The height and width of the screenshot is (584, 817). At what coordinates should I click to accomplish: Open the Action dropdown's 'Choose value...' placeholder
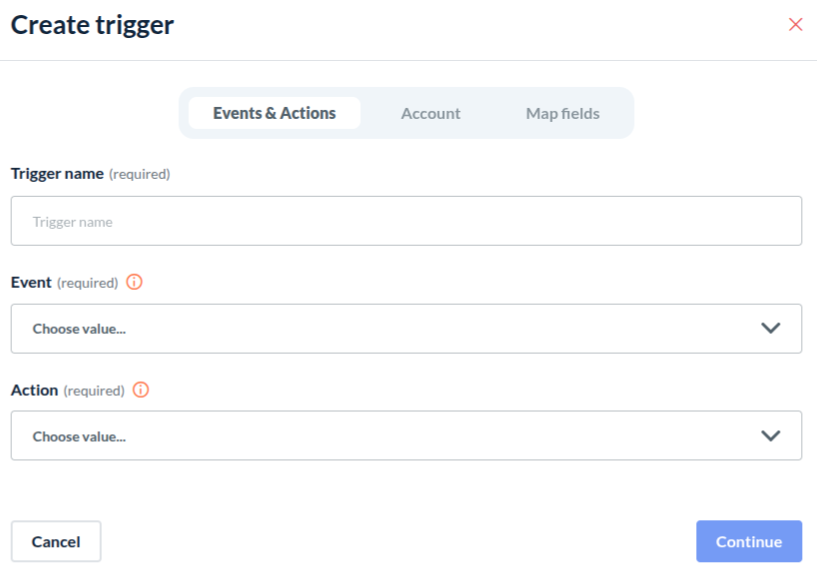tap(79, 436)
